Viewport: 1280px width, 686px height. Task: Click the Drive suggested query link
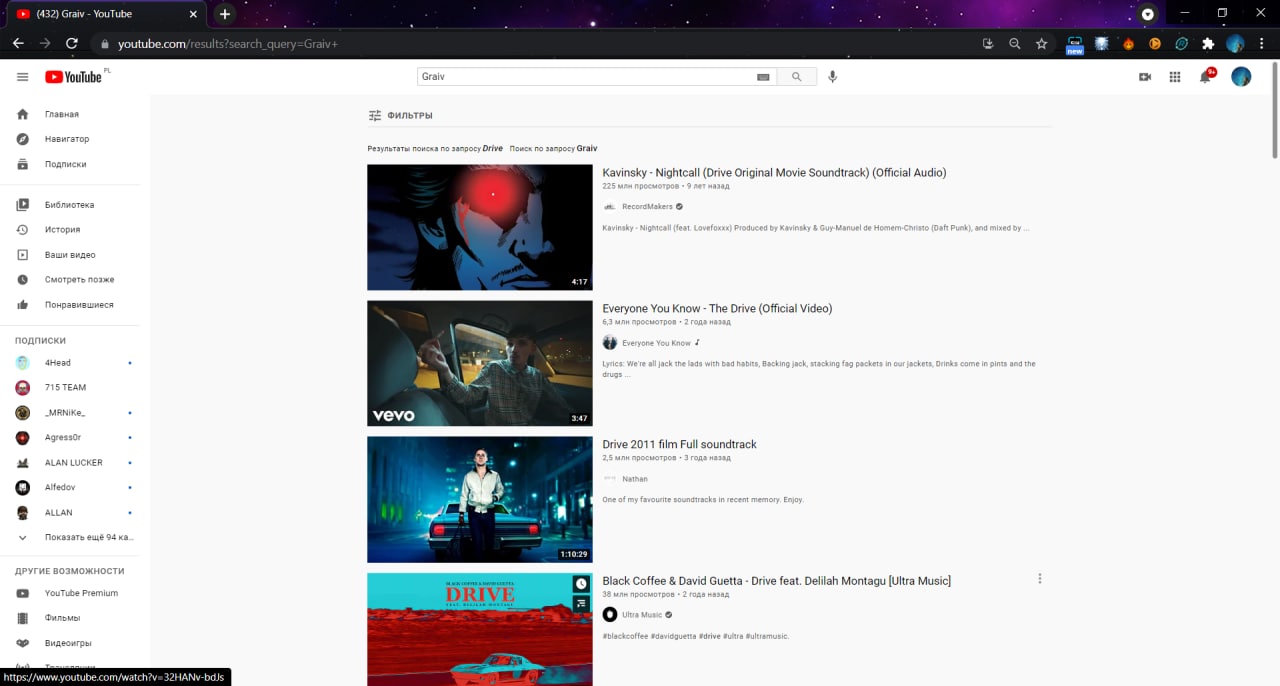(x=492, y=149)
